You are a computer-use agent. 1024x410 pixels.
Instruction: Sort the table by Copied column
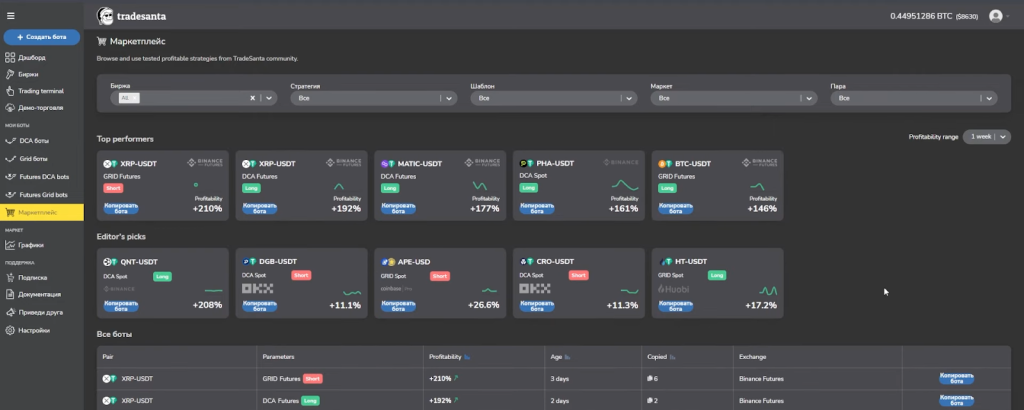click(x=673, y=356)
